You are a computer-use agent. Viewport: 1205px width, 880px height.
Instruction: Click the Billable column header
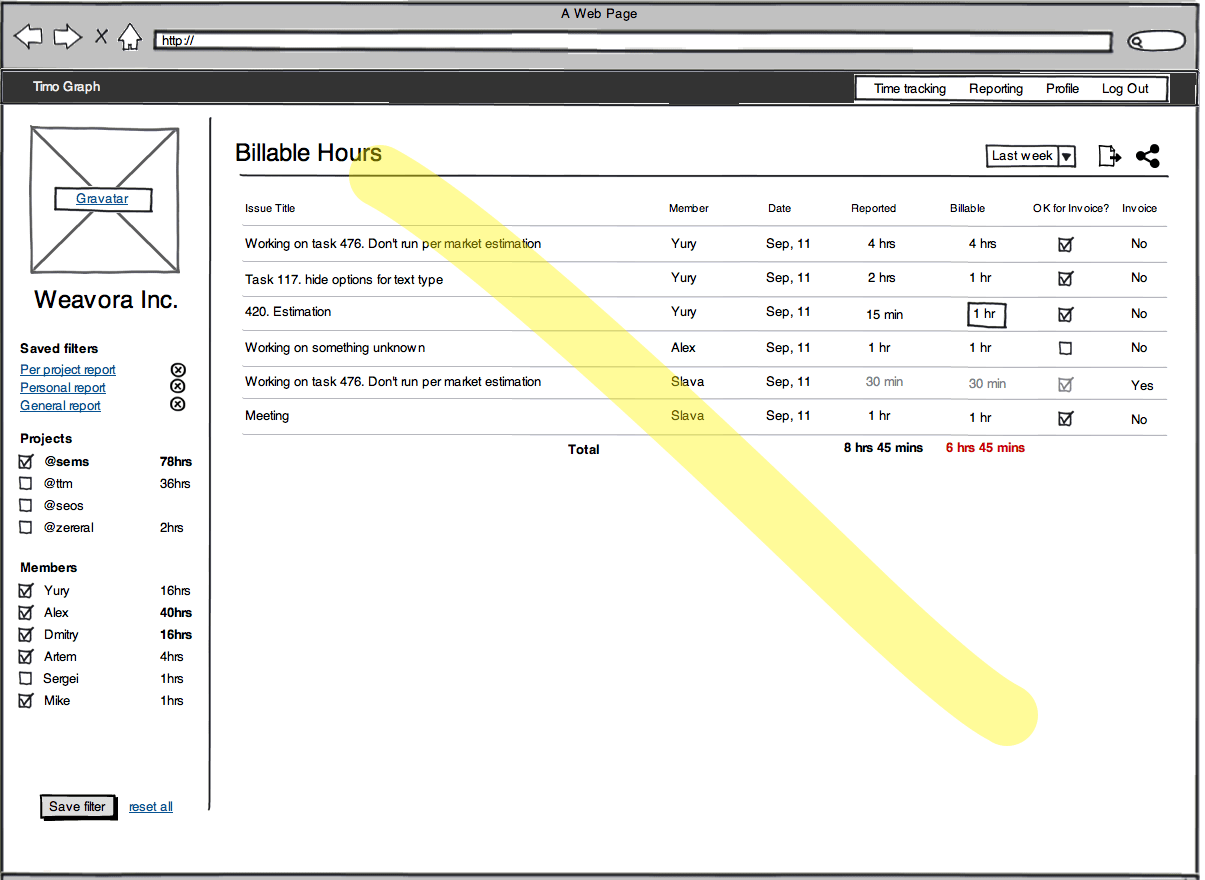(968, 209)
